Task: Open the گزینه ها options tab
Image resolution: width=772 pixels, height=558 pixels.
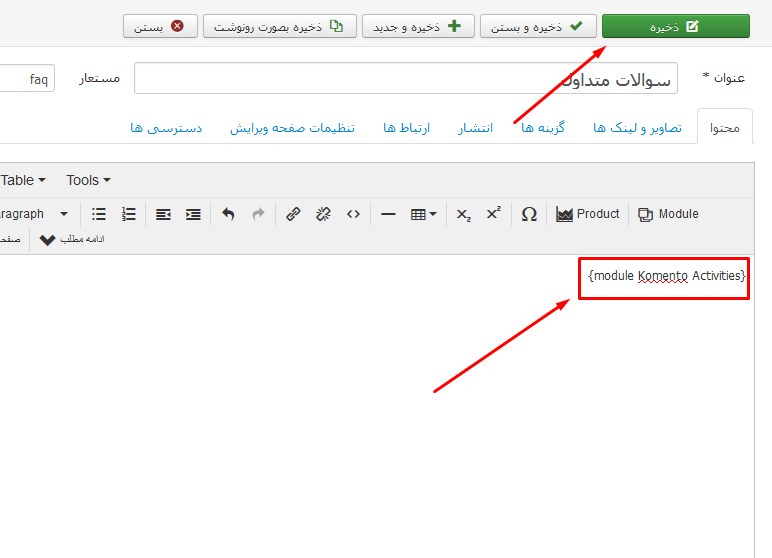Action: click(543, 128)
